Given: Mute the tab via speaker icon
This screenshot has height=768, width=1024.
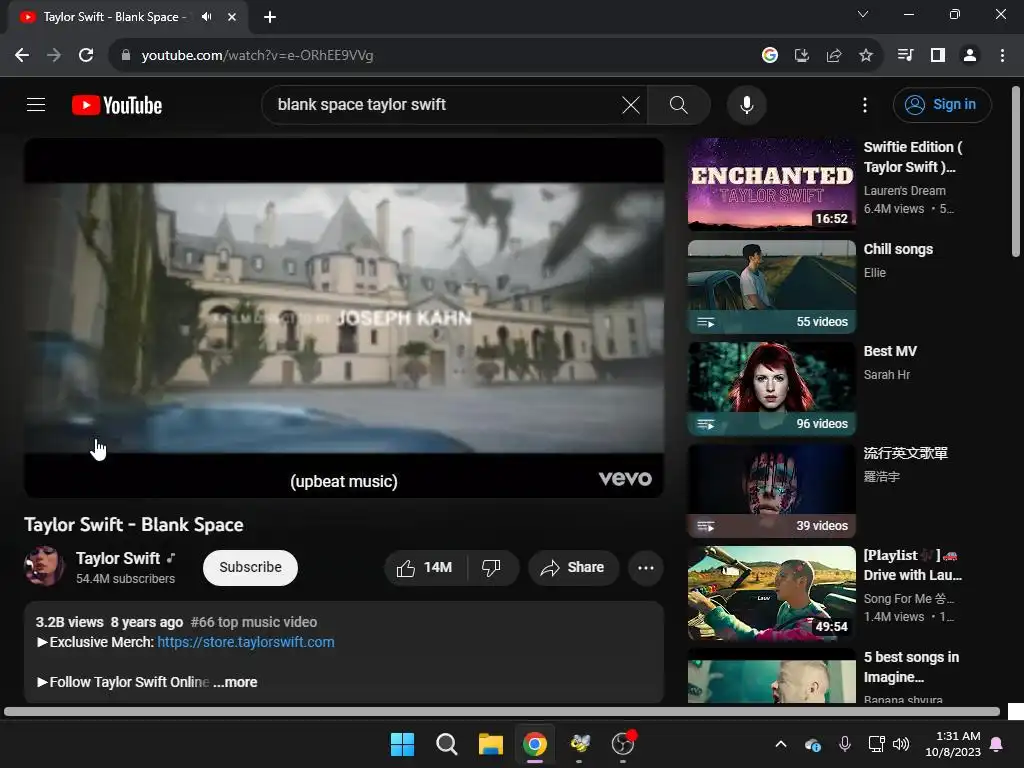Looking at the screenshot, I should [206, 17].
